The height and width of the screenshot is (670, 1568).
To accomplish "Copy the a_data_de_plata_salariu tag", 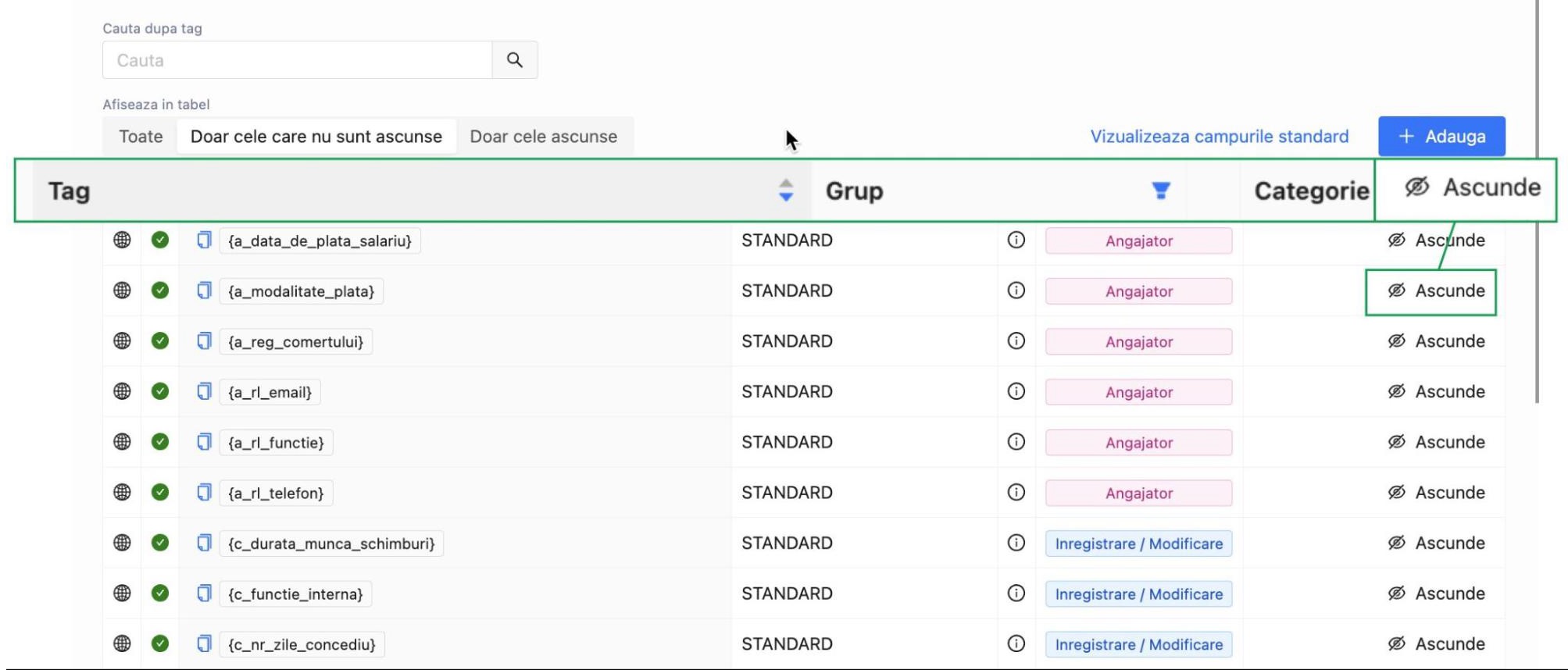I will point(204,240).
